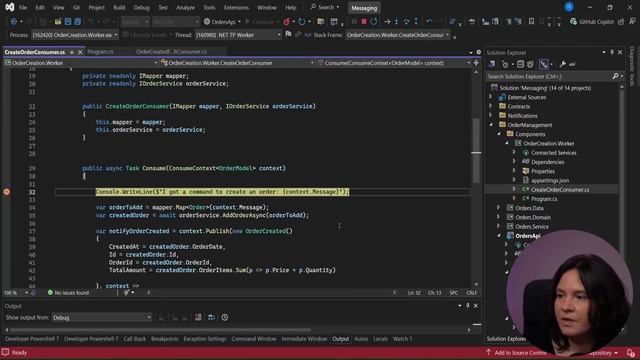Click the Step Over icon
This screenshot has width=640, height=360.
[406, 22]
